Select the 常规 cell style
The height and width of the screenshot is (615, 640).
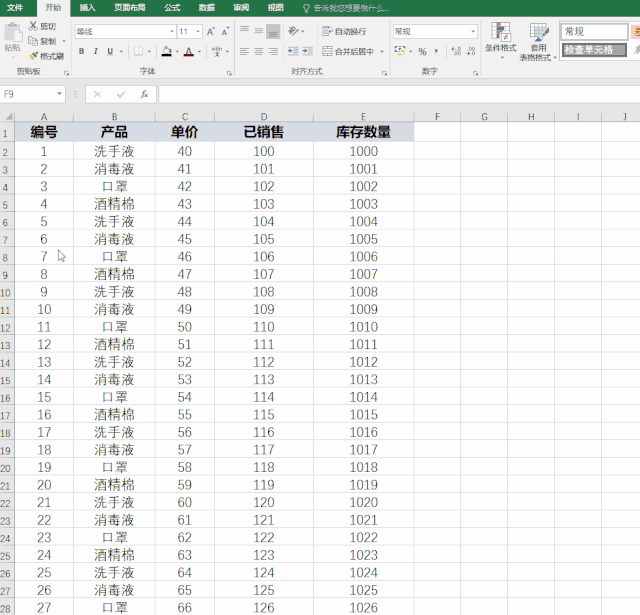coord(594,31)
